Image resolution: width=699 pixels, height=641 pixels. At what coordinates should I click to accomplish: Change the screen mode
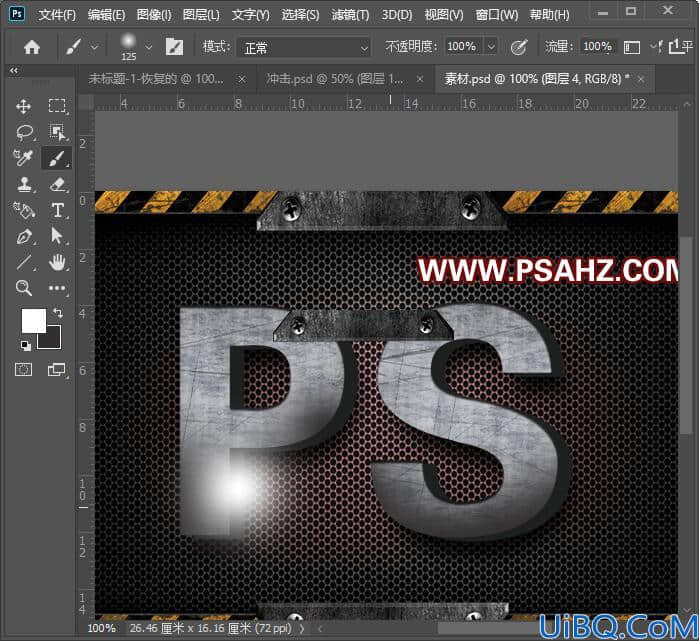(56, 370)
